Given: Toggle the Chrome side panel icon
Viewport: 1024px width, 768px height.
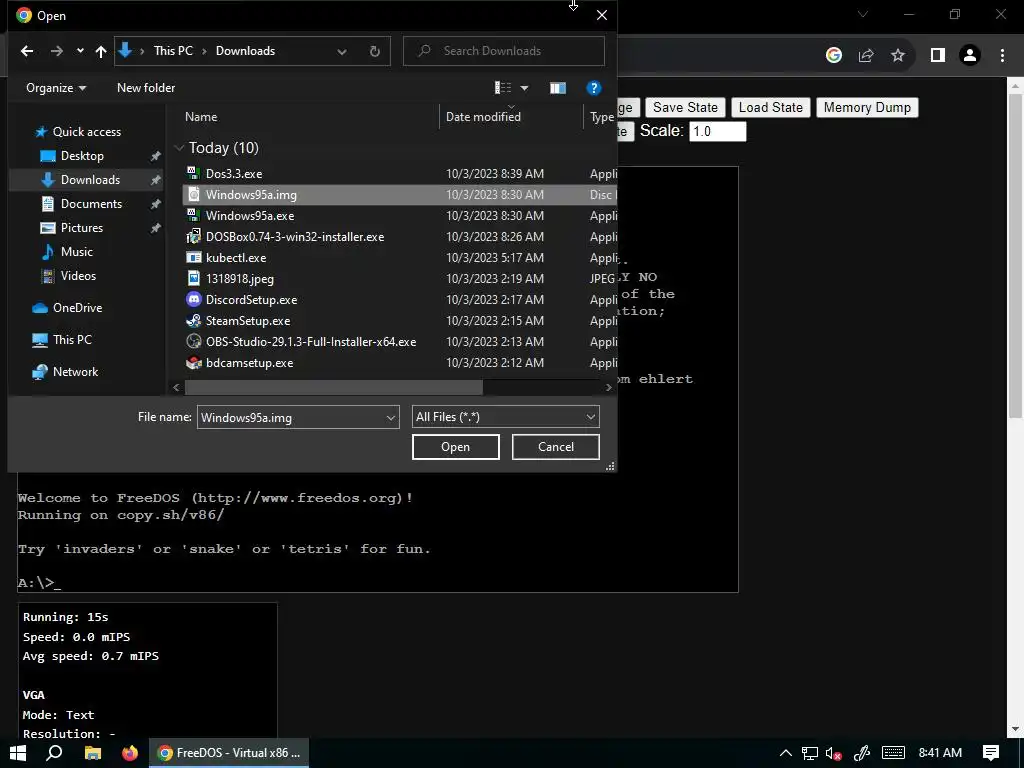Looking at the screenshot, I should 938,56.
